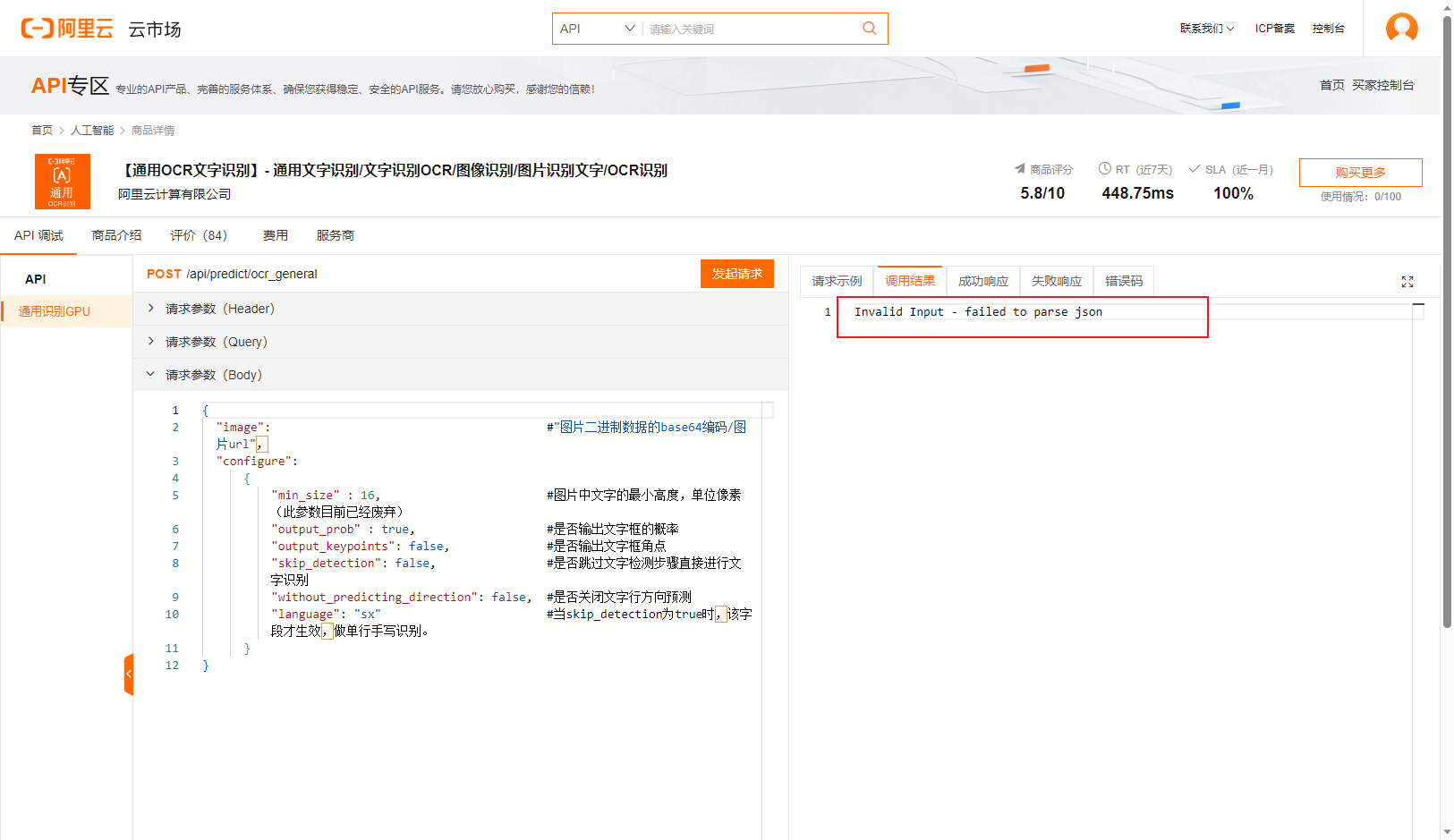The height and width of the screenshot is (840, 1454).
Task: Click the Aliyun logo icon
Action: pos(67,29)
